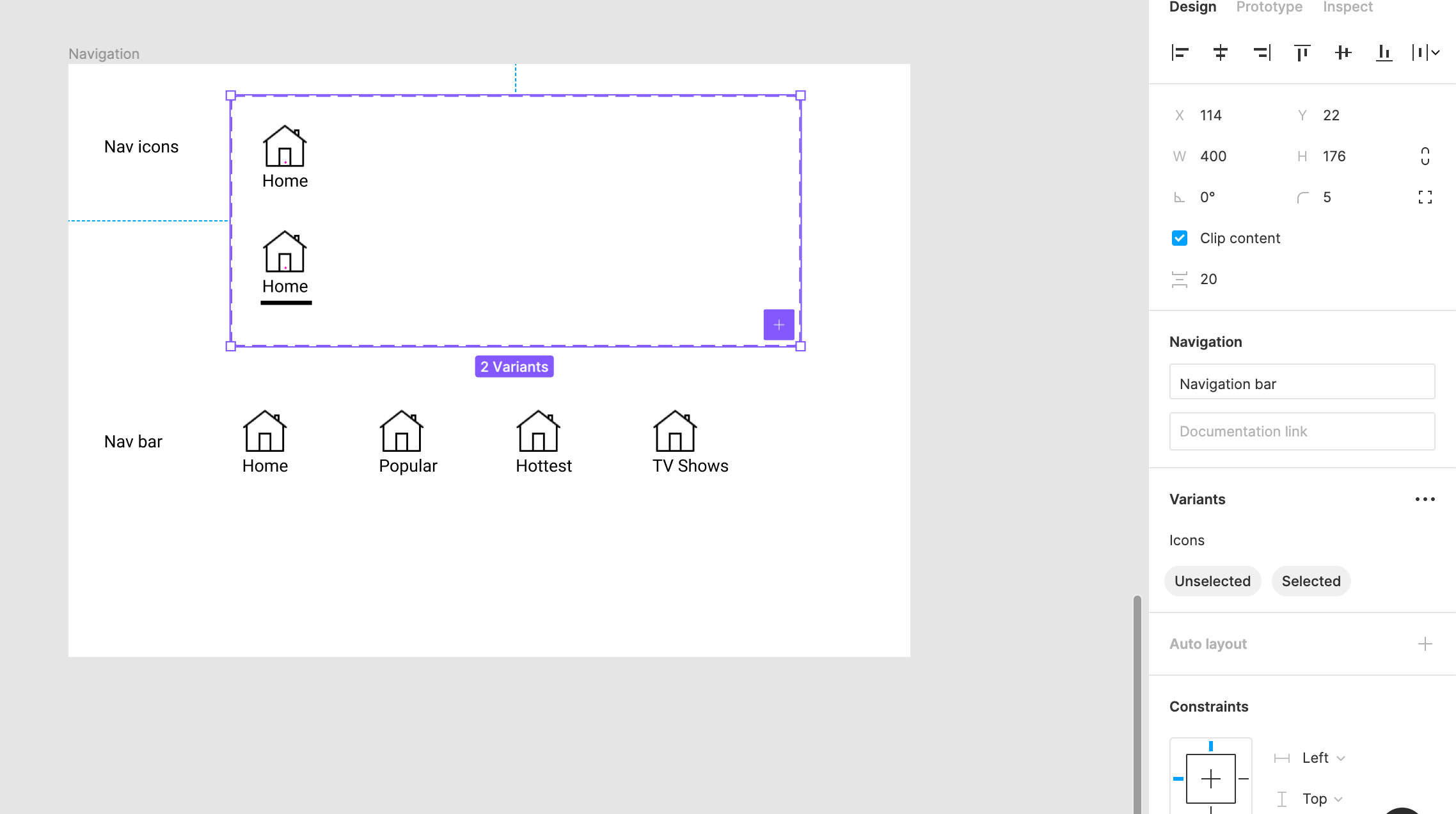Select the align bottom edge icon
Screen dimensions: 1456x814
(1383, 53)
